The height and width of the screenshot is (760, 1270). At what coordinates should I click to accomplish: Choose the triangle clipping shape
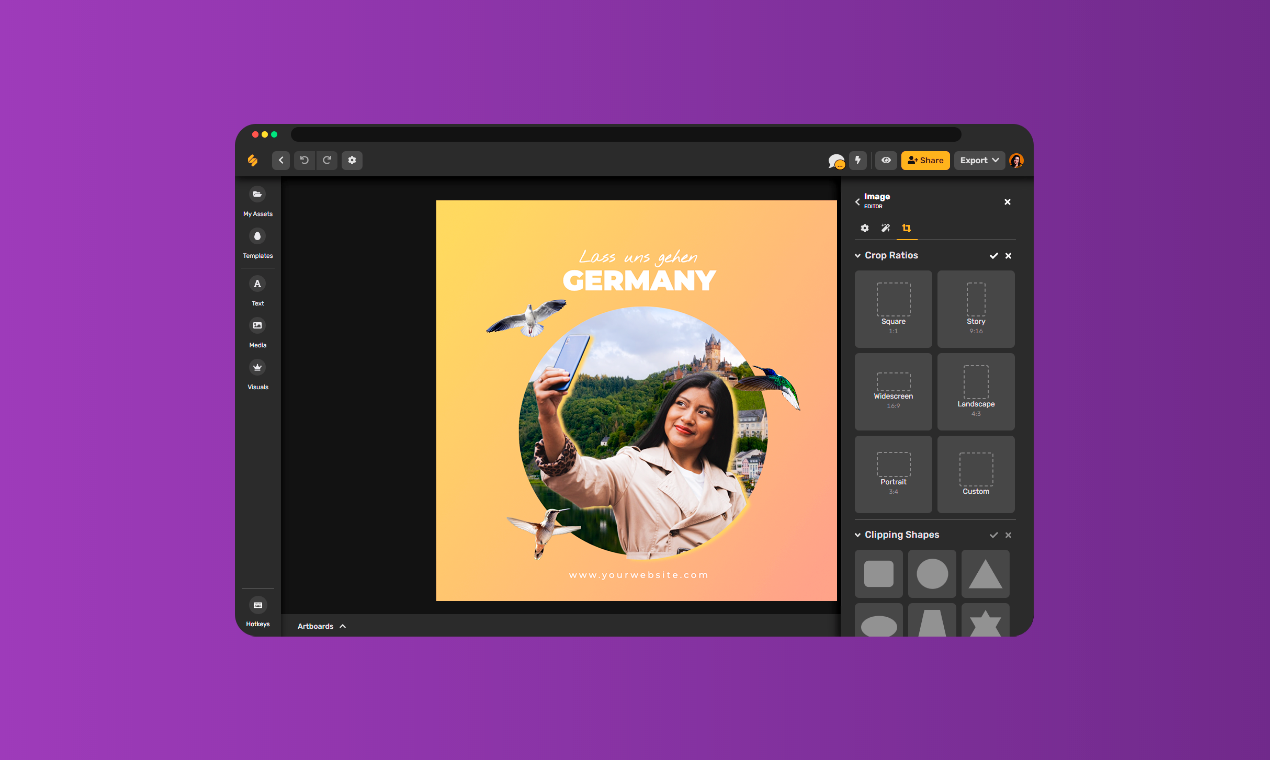tap(986, 574)
